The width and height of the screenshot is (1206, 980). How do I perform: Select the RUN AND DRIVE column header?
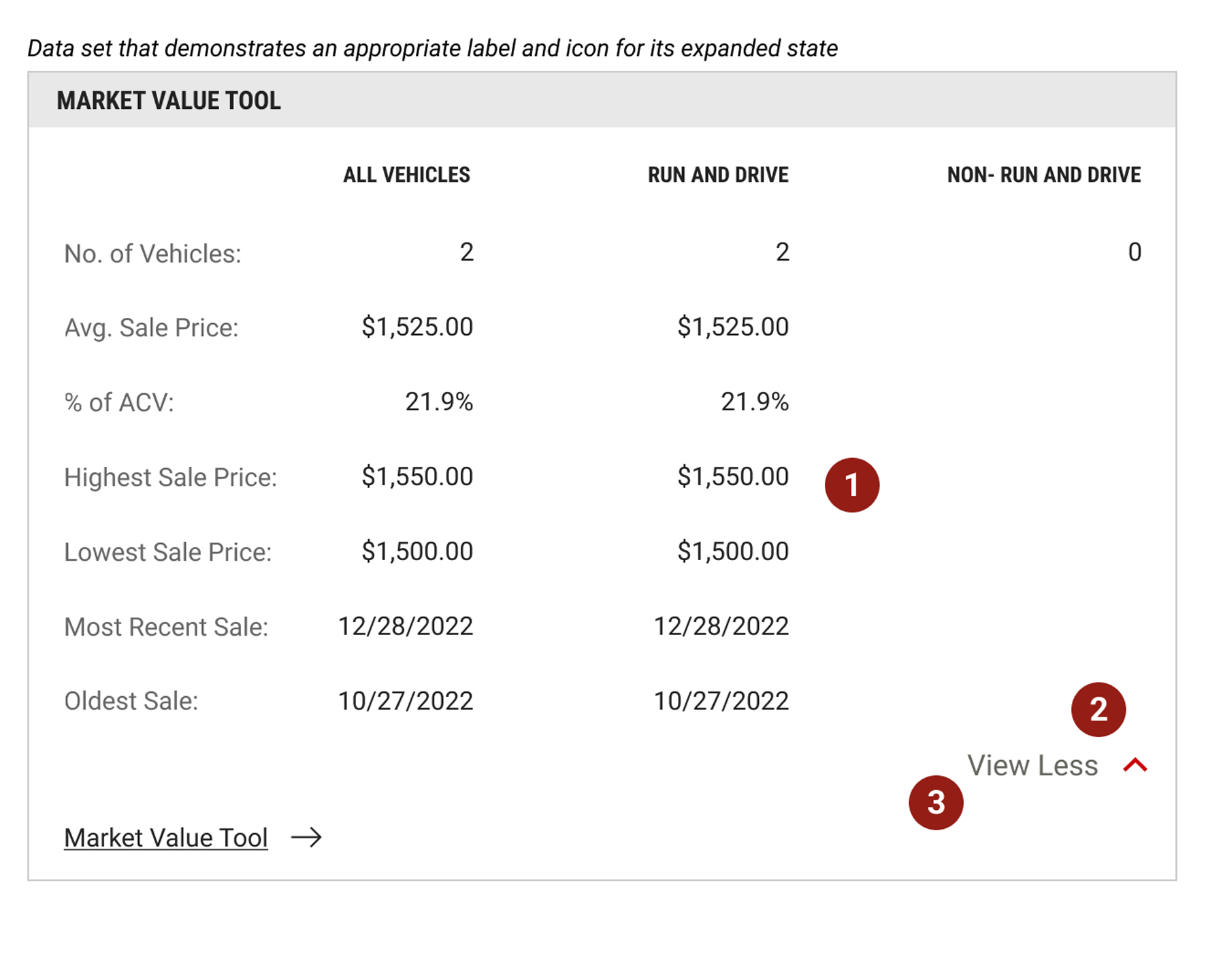[x=718, y=175]
